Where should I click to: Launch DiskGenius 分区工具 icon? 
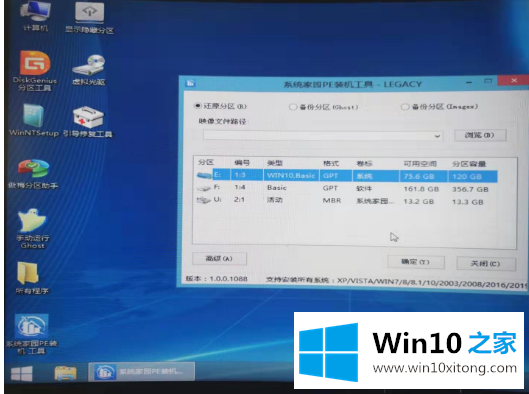pos(35,71)
